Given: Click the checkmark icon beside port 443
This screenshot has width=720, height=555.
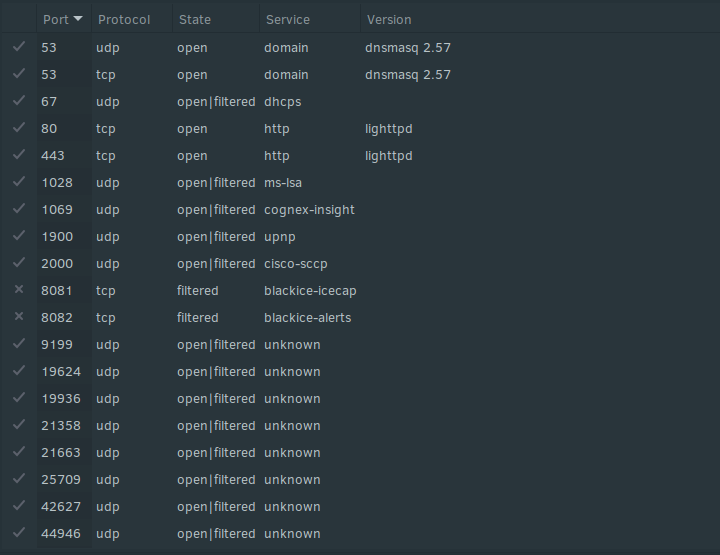Looking at the screenshot, I should point(18,154).
